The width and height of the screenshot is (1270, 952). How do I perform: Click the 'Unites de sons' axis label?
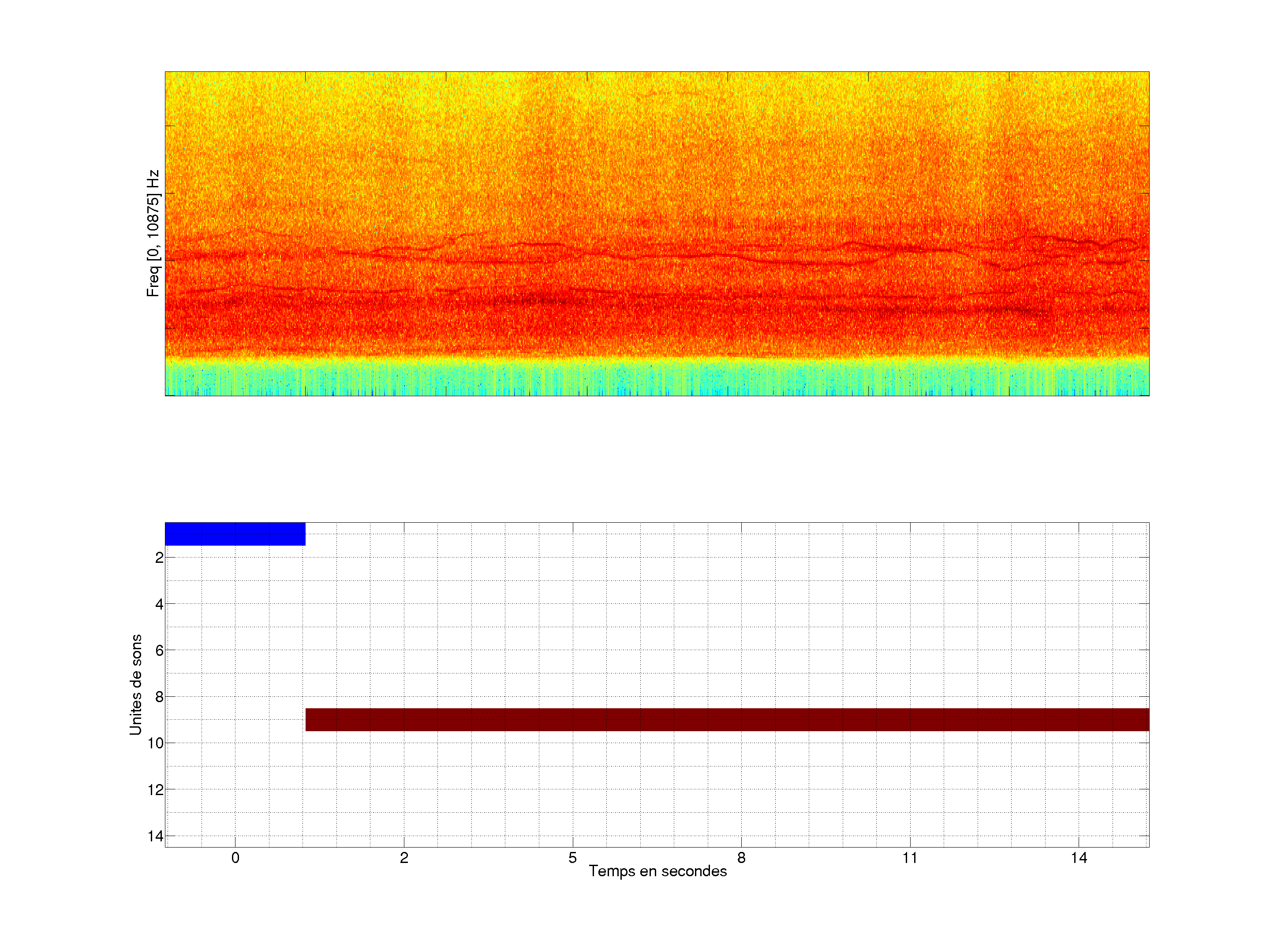(x=135, y=684)
